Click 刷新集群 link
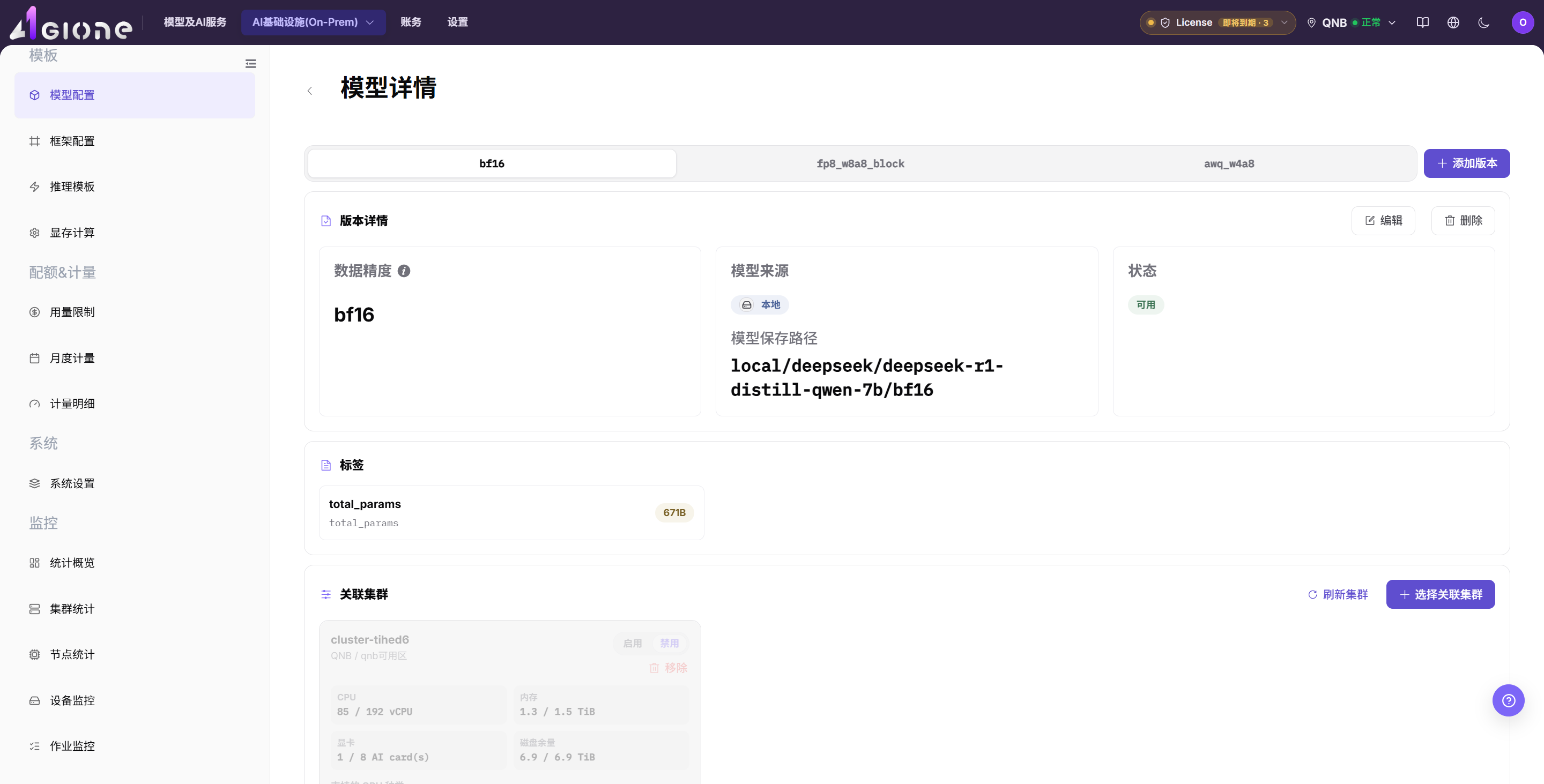This screenshot has width=1544, height=784. pyautogui.click(x=1337, y=595)
